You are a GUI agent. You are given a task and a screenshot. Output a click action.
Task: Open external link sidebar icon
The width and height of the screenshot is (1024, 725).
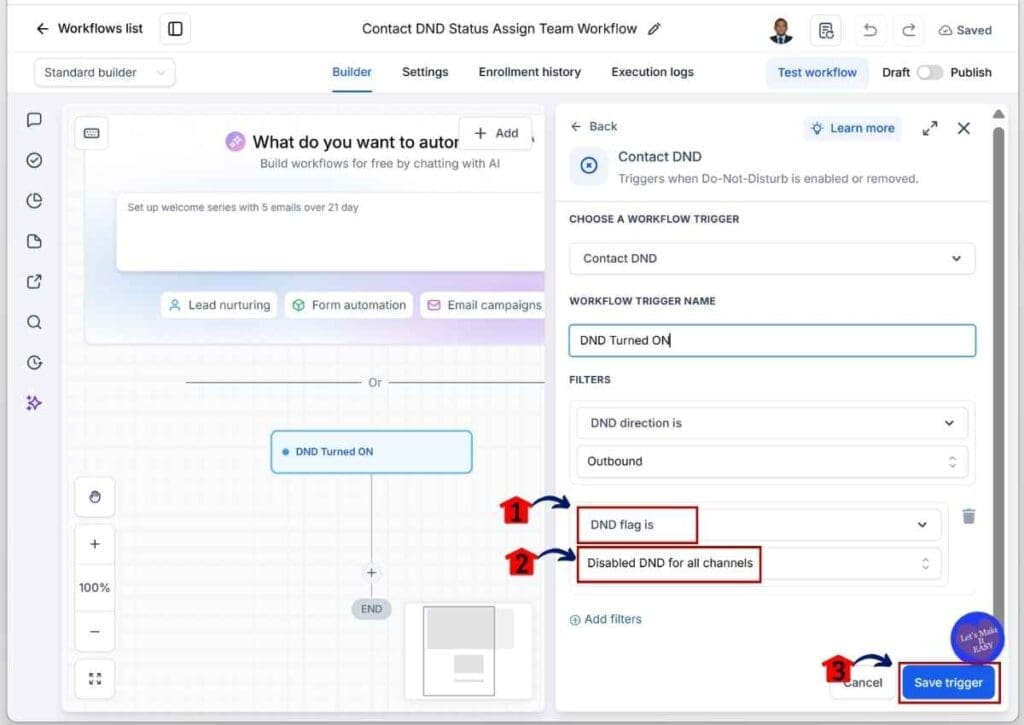[35, 282]
